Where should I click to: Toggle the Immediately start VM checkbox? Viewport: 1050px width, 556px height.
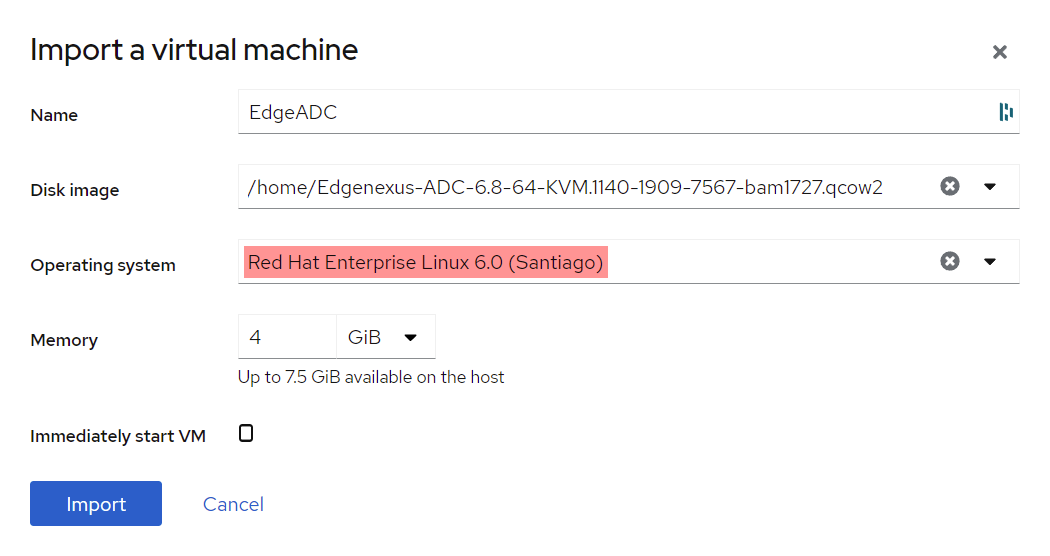(x=246, y=433)
